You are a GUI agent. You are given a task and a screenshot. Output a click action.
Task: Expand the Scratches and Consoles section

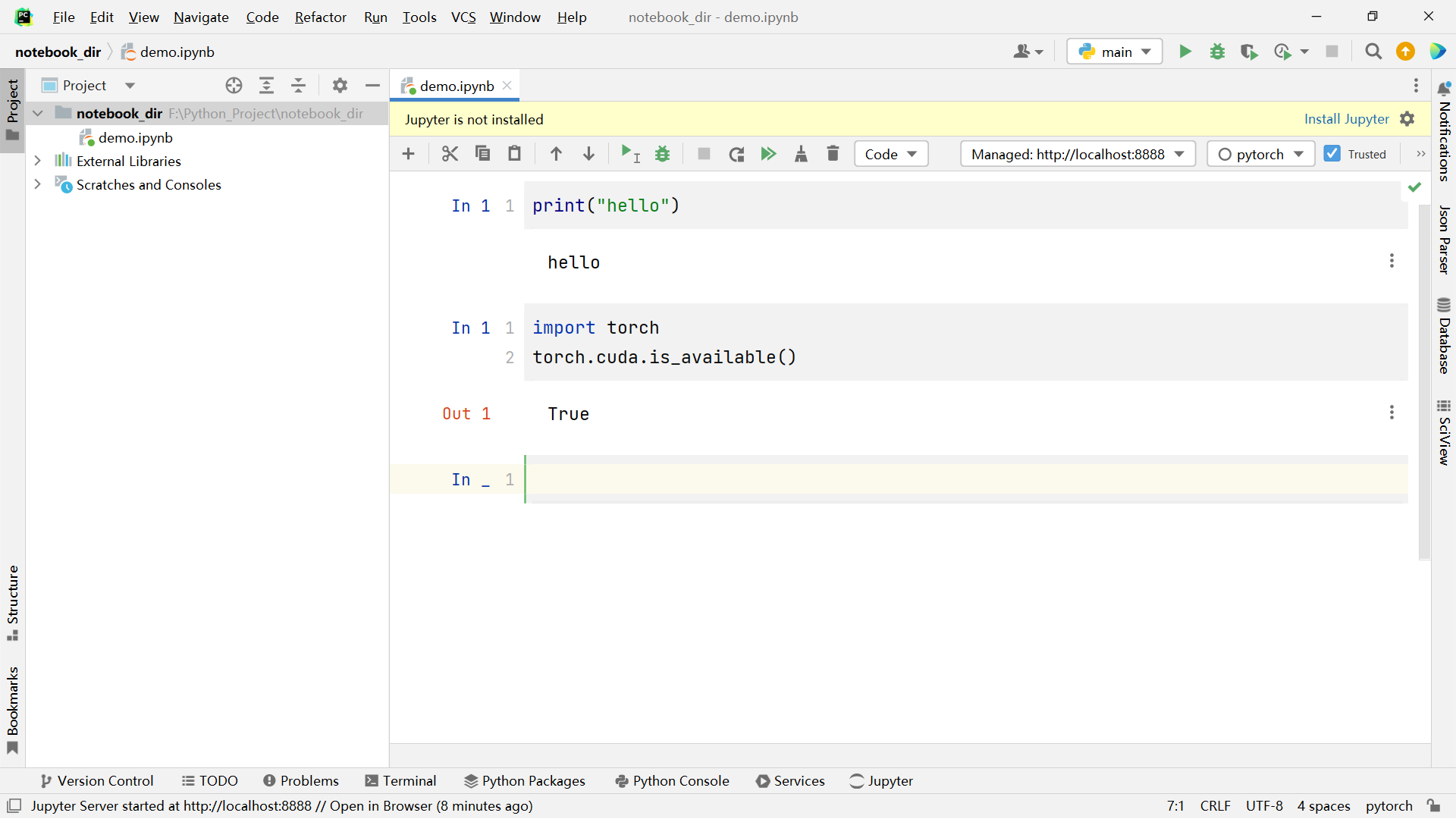click(x=37, y=184)
